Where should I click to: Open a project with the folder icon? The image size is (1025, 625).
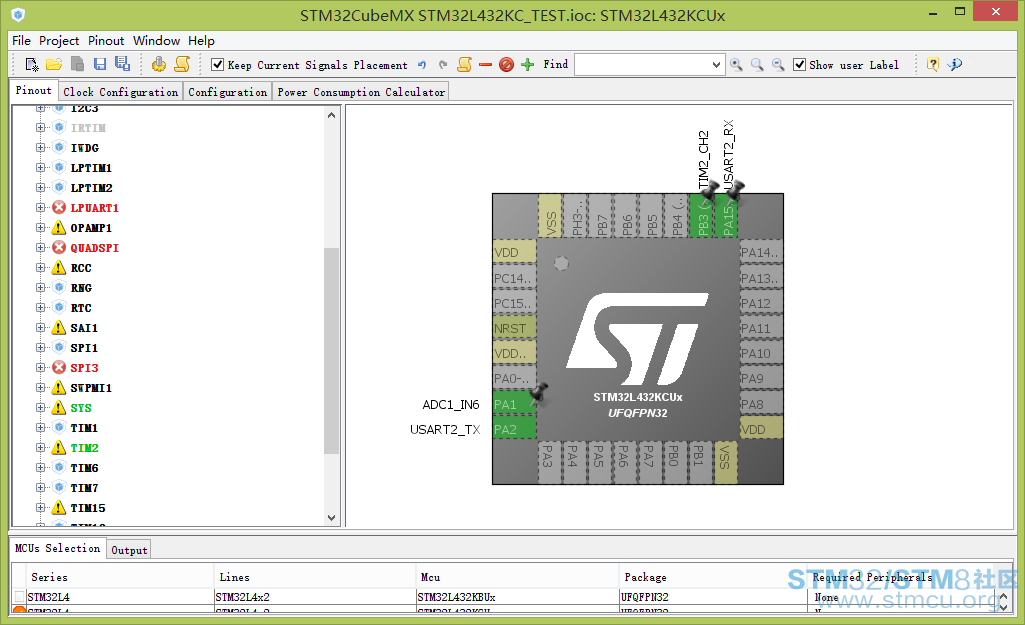point(54,64)
